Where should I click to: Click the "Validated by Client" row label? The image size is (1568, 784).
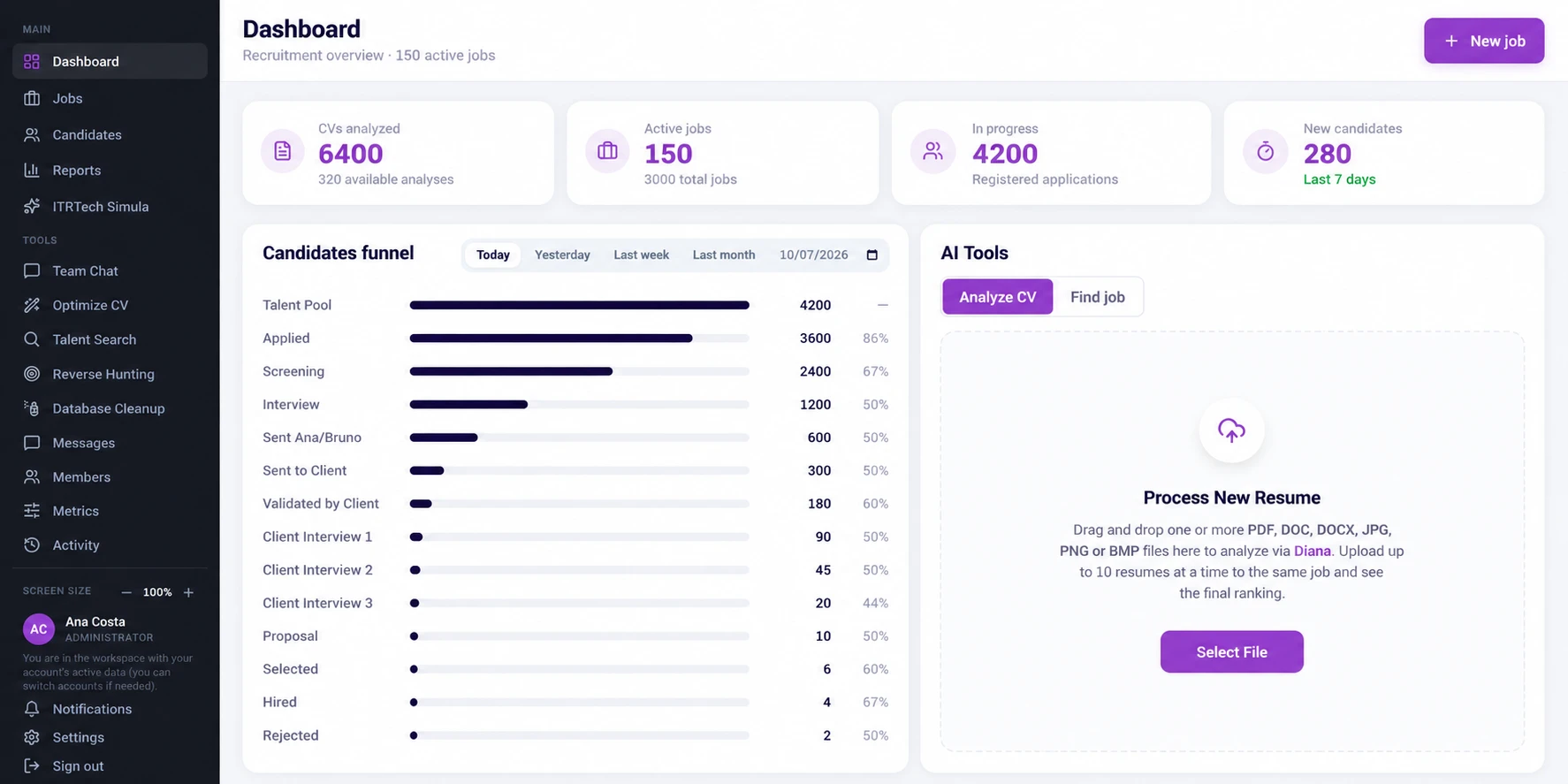tap(321, 504)
